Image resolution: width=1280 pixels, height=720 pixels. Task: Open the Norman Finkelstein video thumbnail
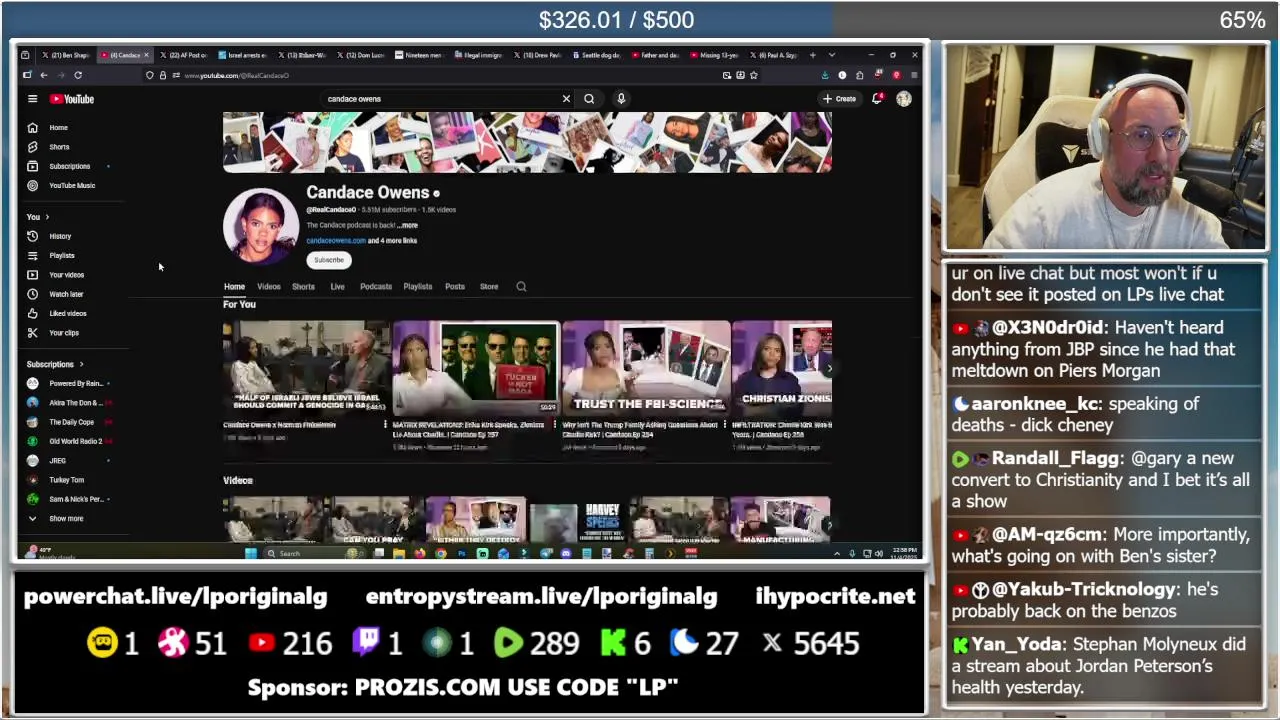(x=306, y=367)
